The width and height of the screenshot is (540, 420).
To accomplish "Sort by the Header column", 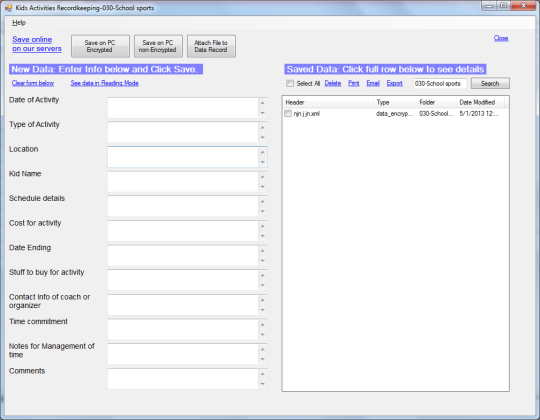I will [328, 102].
